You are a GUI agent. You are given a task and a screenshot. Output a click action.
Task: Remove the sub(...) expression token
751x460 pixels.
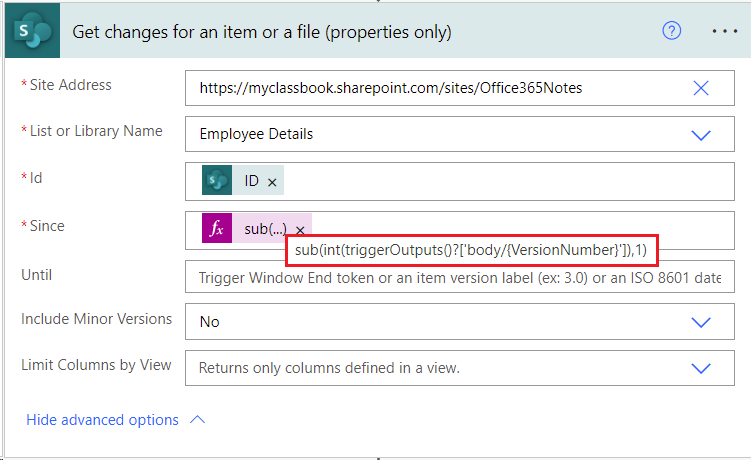point(299,230)
